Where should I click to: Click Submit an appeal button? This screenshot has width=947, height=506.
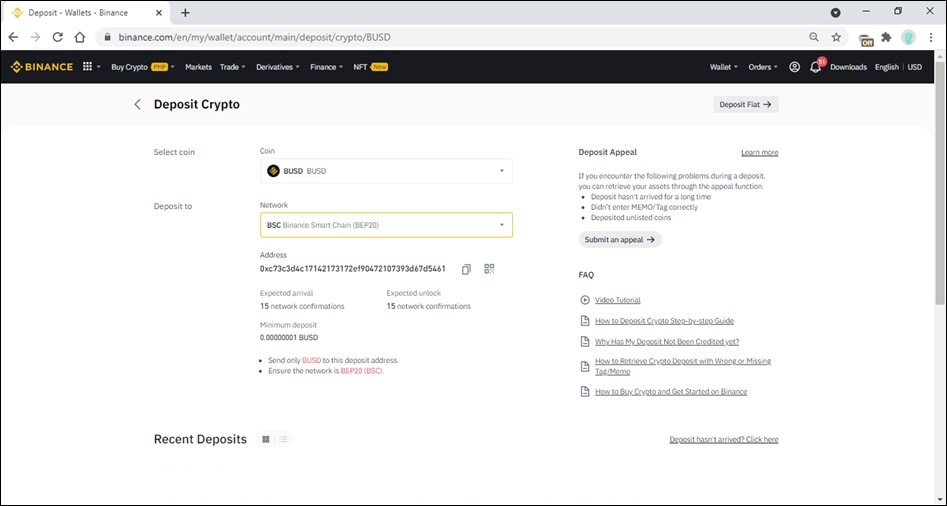620,240
